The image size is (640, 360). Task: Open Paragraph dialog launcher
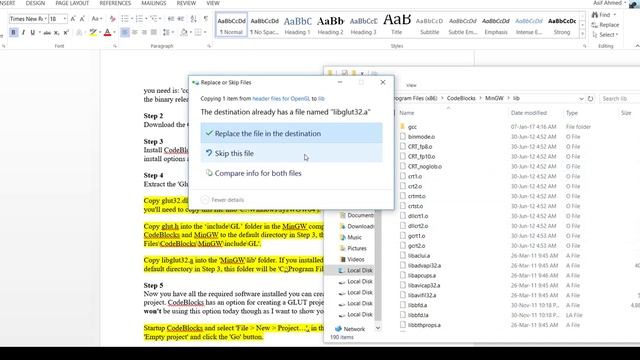[209, 46]
